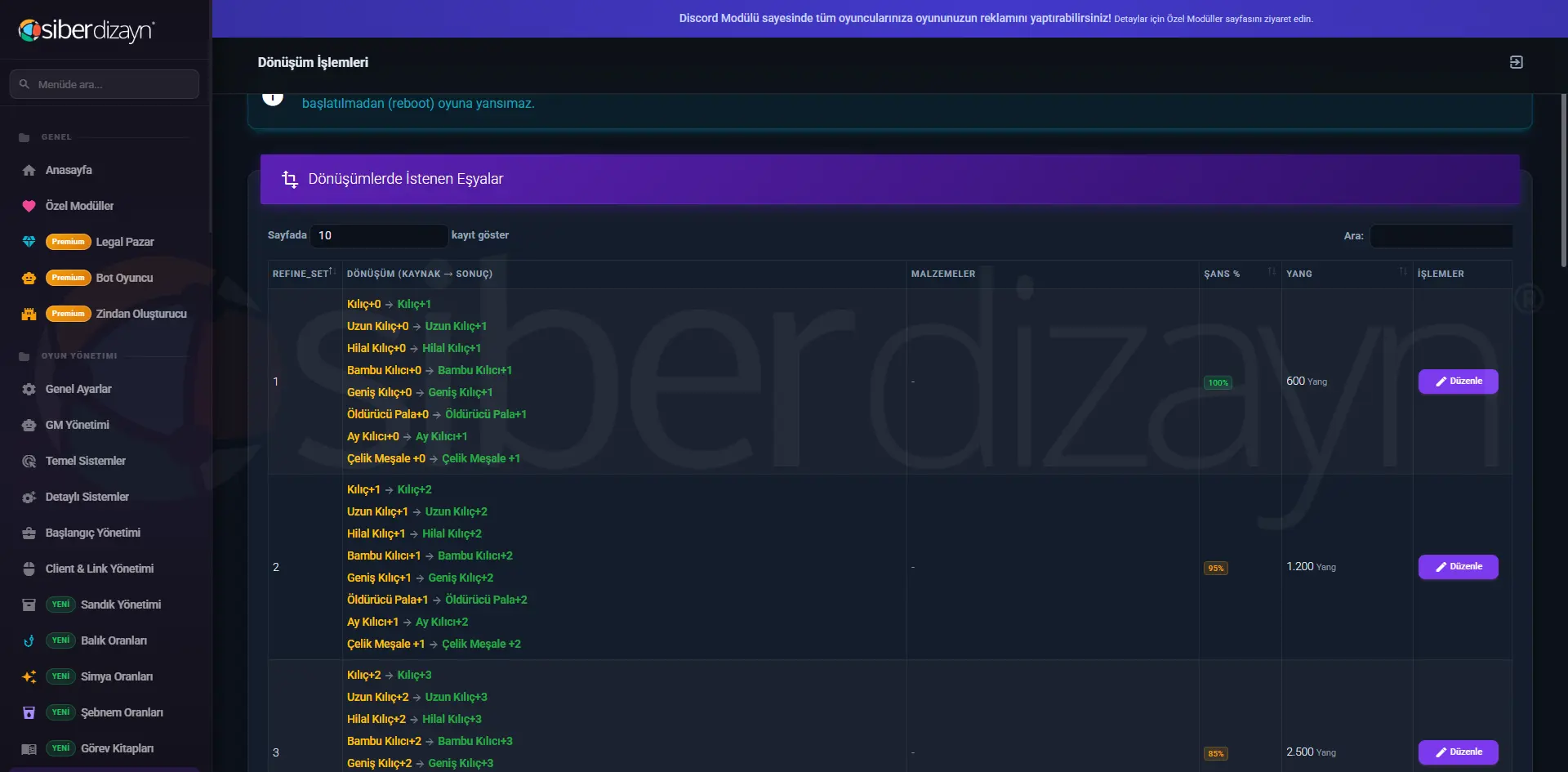Click the pencil icon in first Düzenle button
This screenshot has height=772, width=1568.
click(x=1441, y=382)
